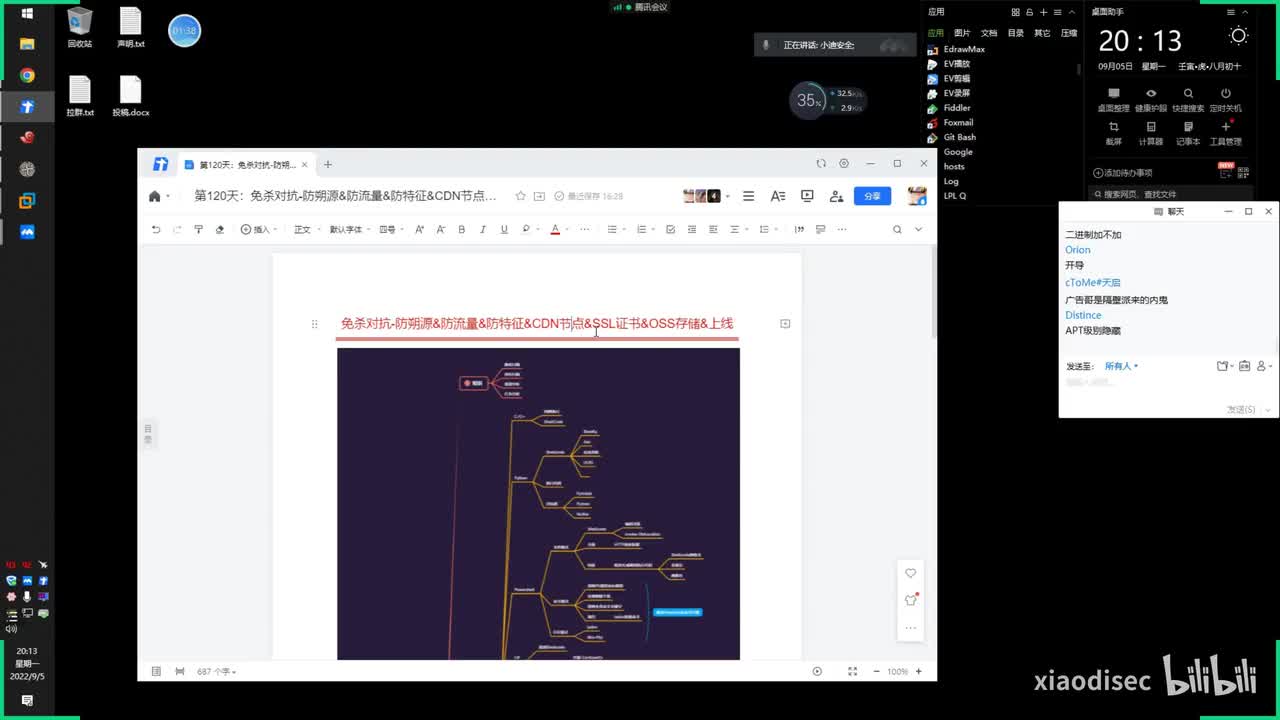The image size is (1280, 720).
Task: Go to the home icon in document header
Action: point(155,196)
